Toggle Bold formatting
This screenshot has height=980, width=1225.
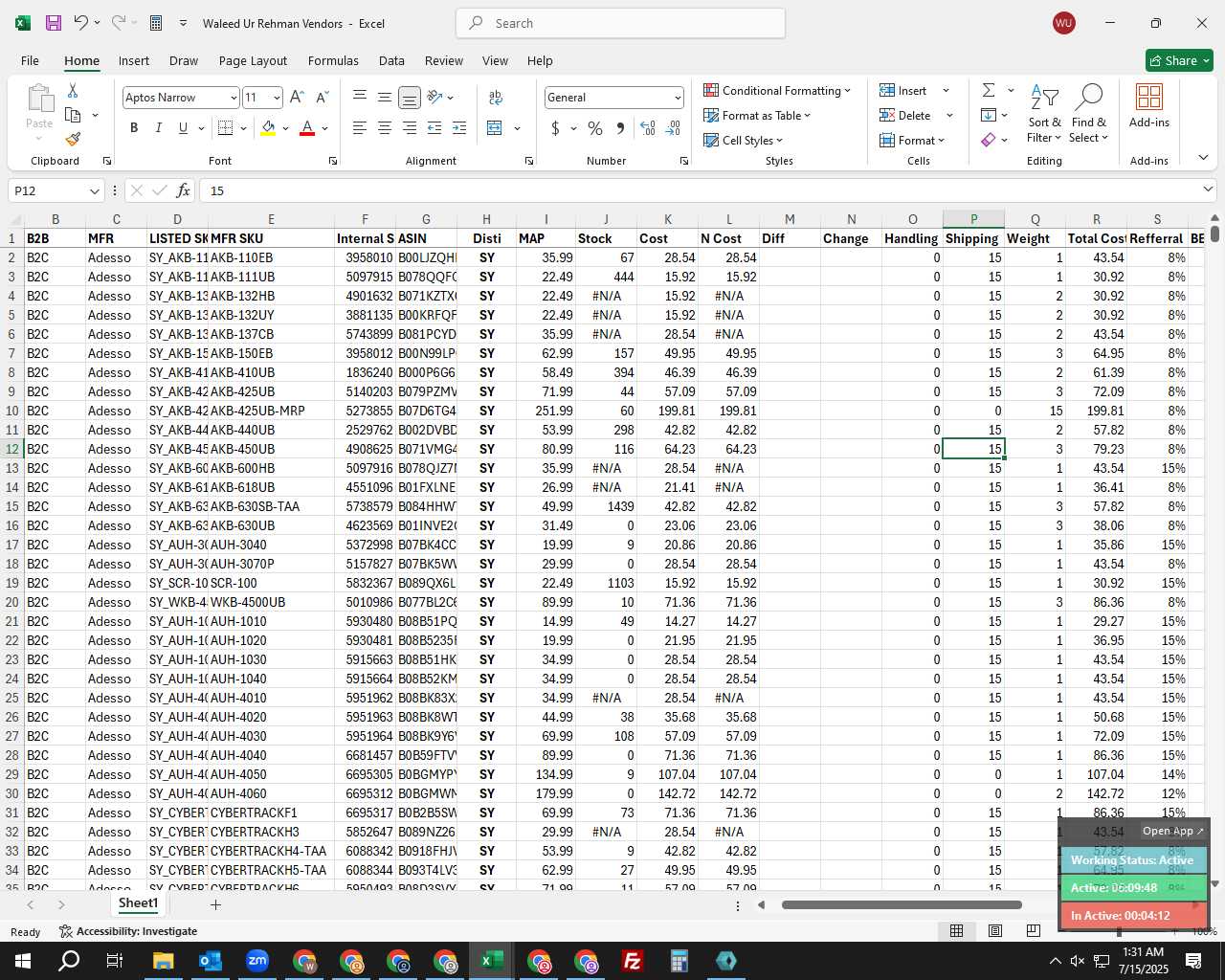[134, 128]
